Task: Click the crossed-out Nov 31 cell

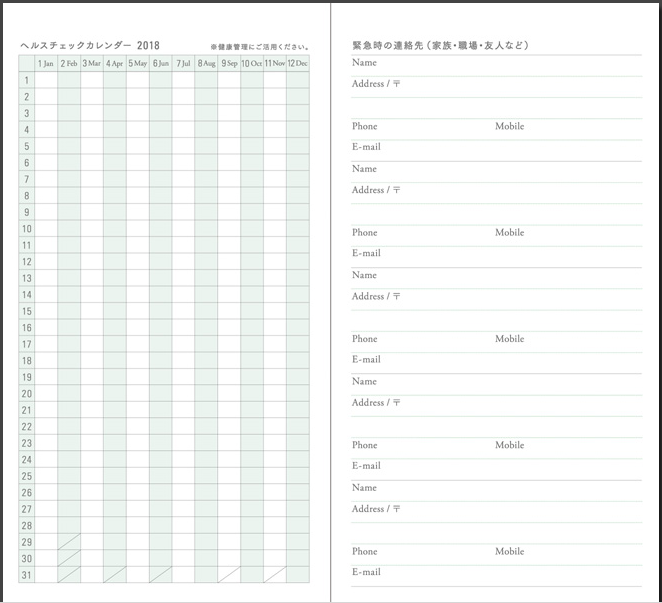Action: point(275,575)
